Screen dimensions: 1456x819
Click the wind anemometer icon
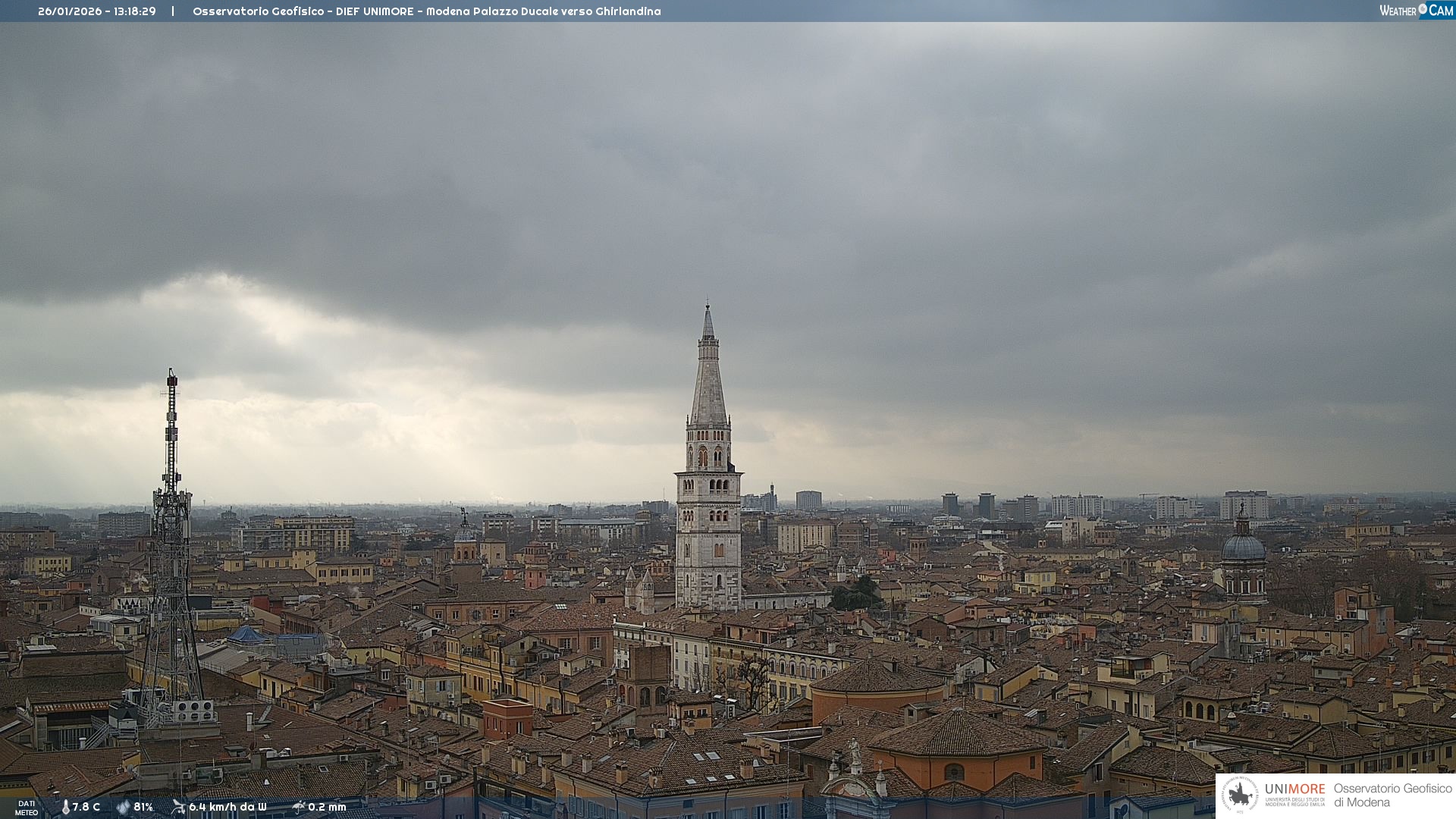[x=178, y=807]
